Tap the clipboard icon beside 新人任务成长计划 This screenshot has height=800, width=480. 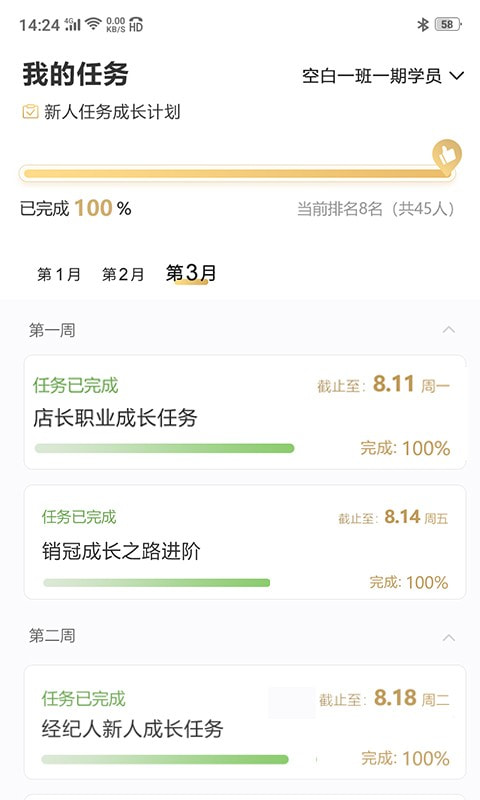pyautogui.click(x=31, y=111)
